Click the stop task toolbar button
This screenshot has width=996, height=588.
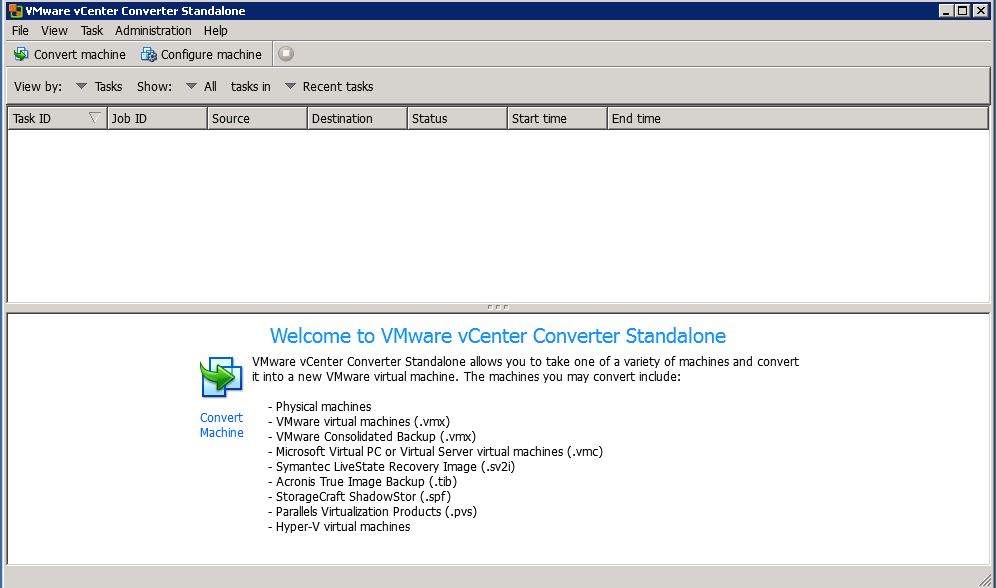tap(286, 54)
